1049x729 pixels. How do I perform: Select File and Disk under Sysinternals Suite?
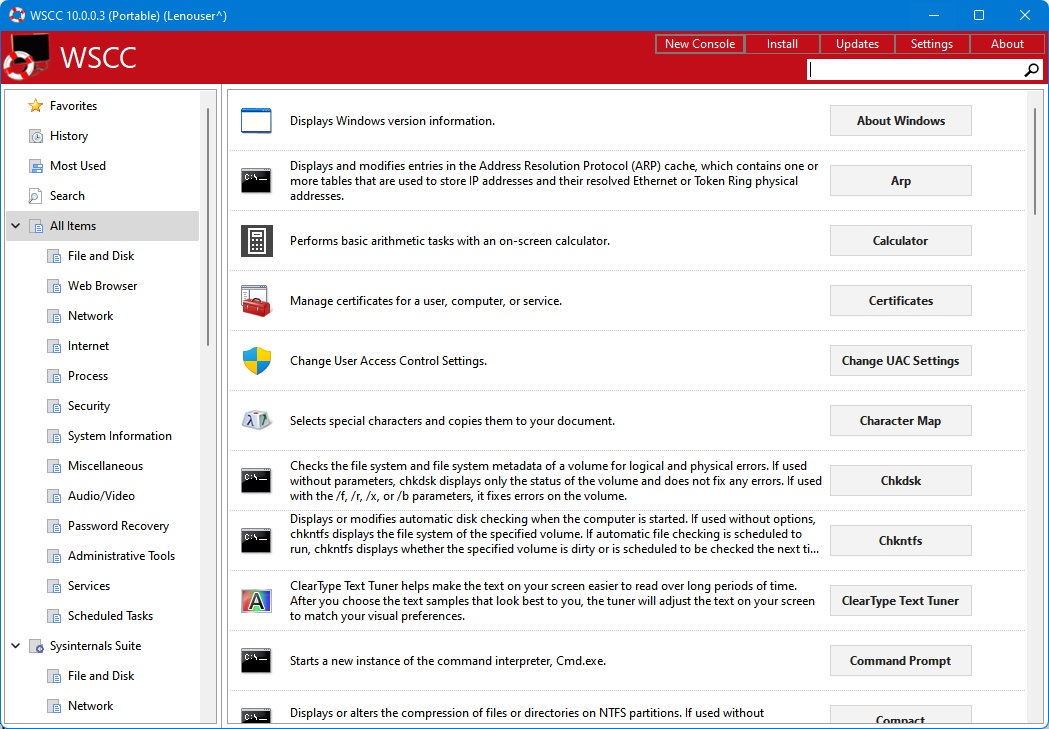pyautogui.click(x=101, y=676)
